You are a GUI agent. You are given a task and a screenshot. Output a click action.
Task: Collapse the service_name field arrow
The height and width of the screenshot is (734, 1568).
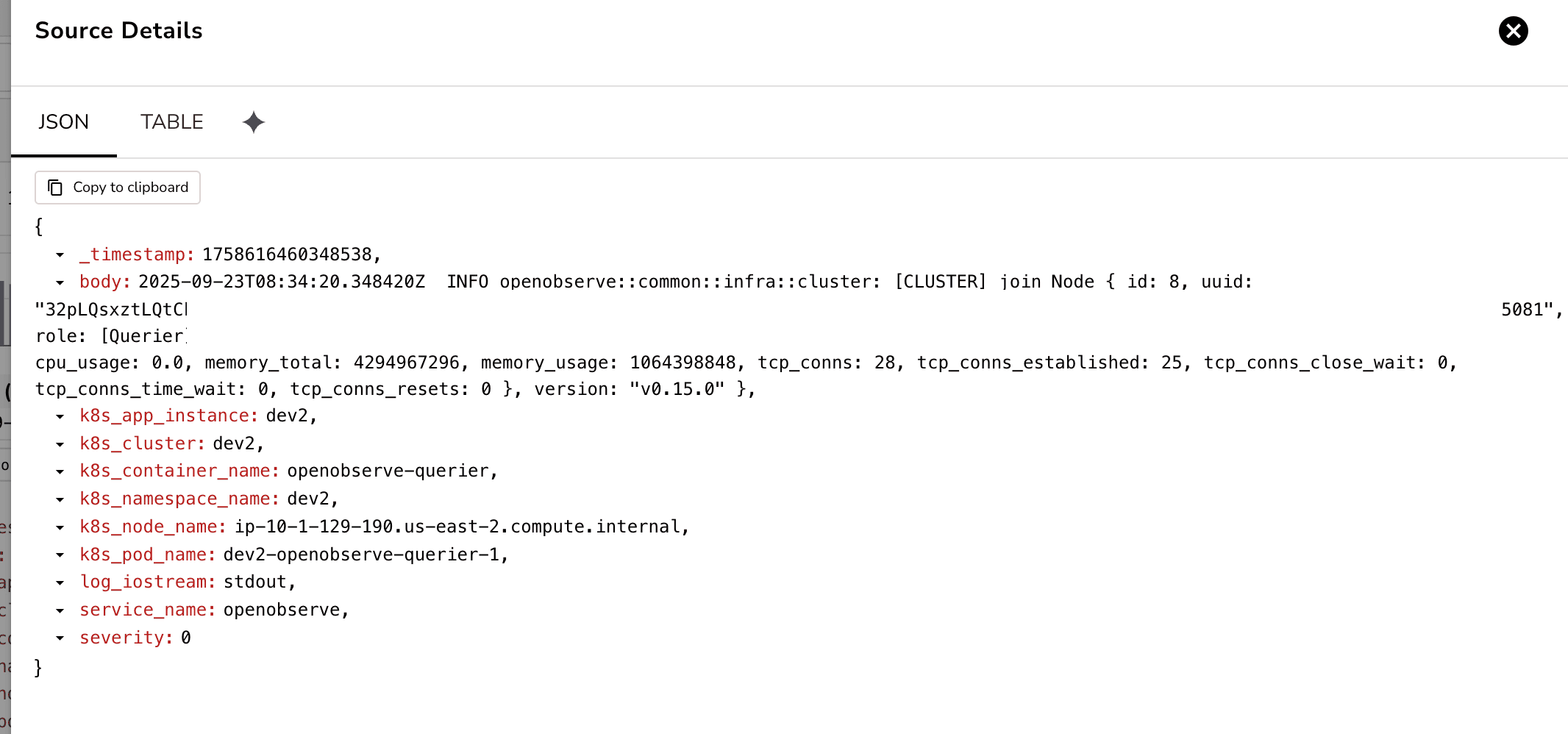click(x=60, y=610)
